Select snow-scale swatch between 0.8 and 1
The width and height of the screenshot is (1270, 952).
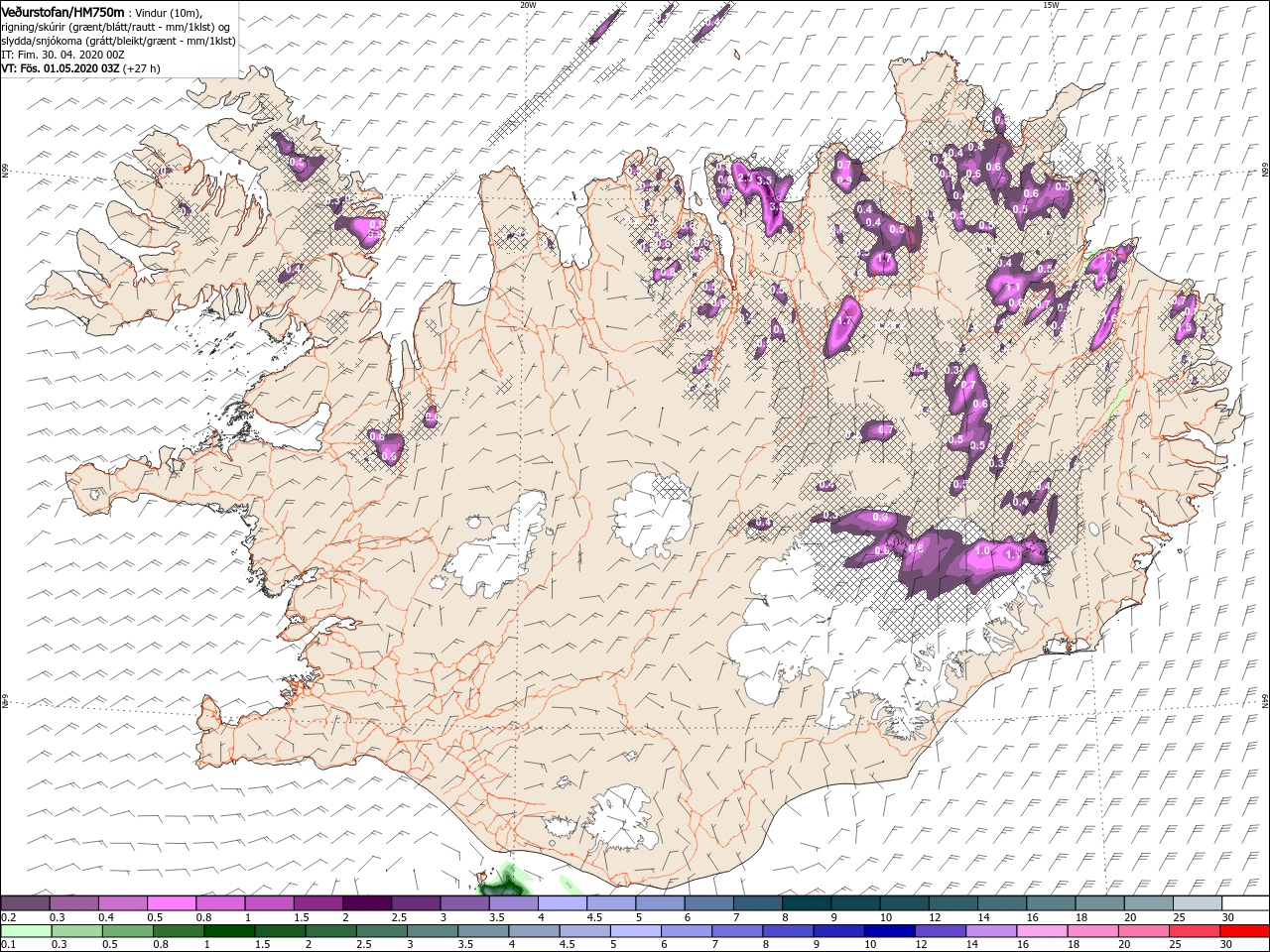pos(219,903)
